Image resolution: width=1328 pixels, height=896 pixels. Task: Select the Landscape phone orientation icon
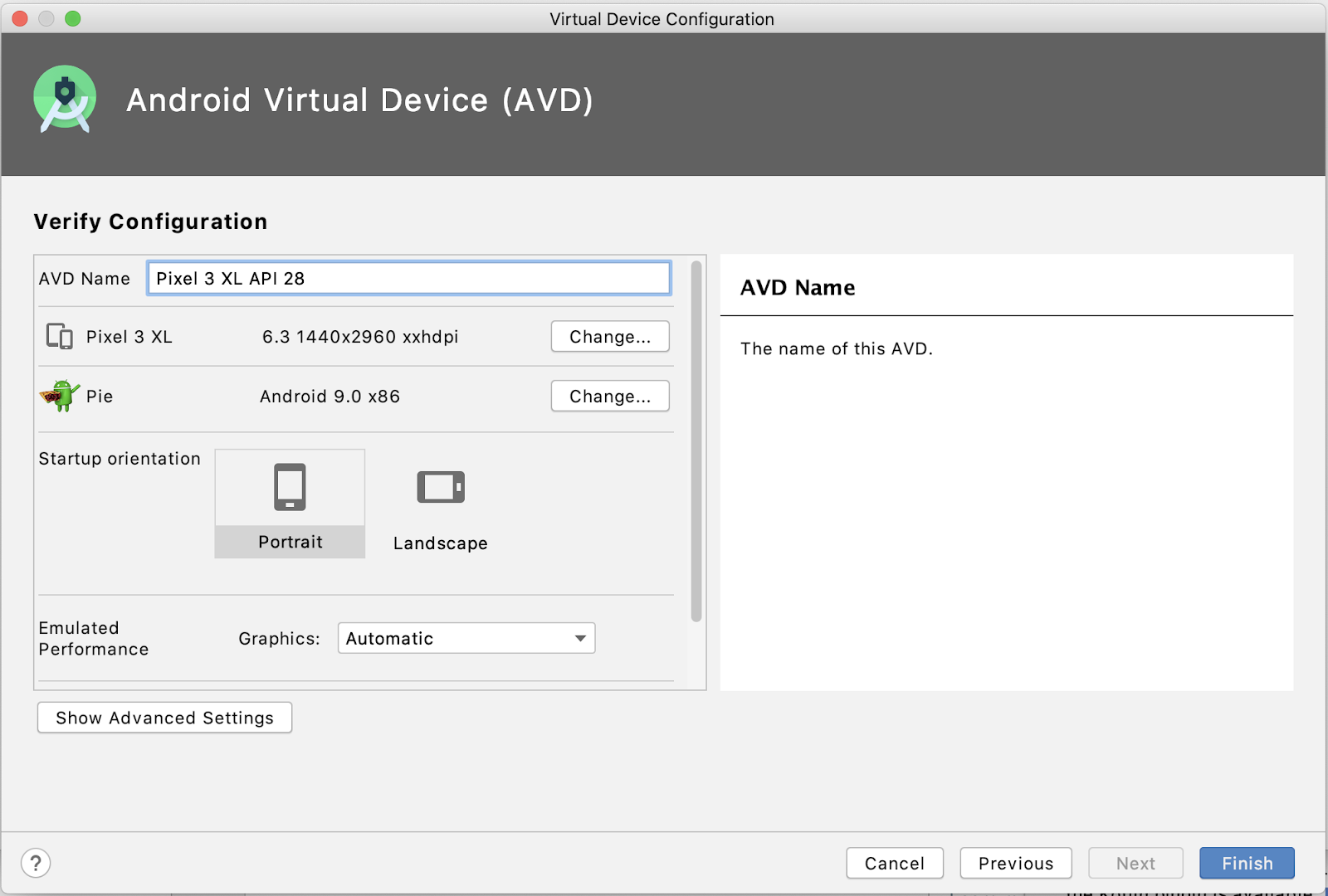pyautogui.click(x=440, y=487)
